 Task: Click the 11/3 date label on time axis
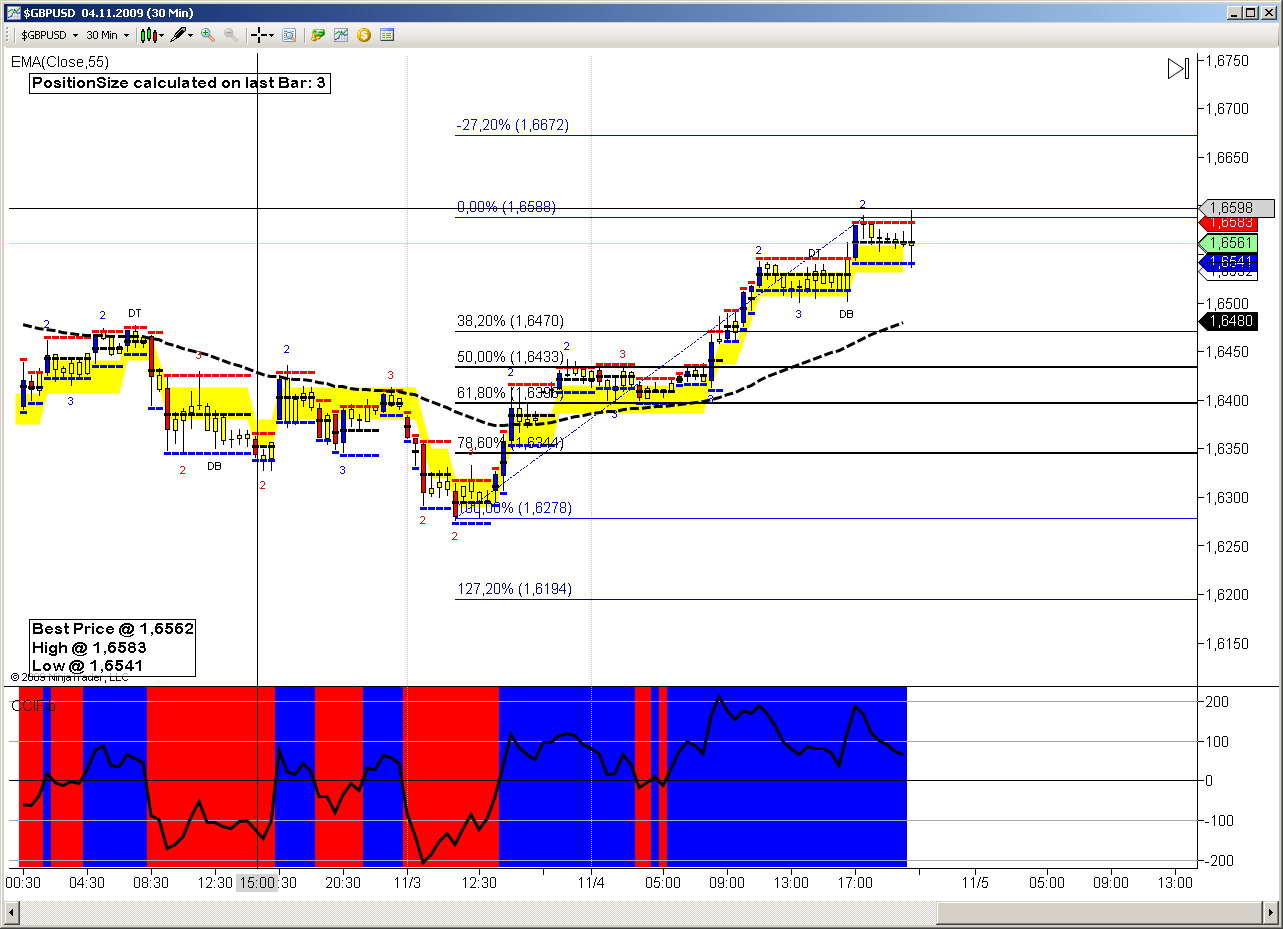(407, 883)
